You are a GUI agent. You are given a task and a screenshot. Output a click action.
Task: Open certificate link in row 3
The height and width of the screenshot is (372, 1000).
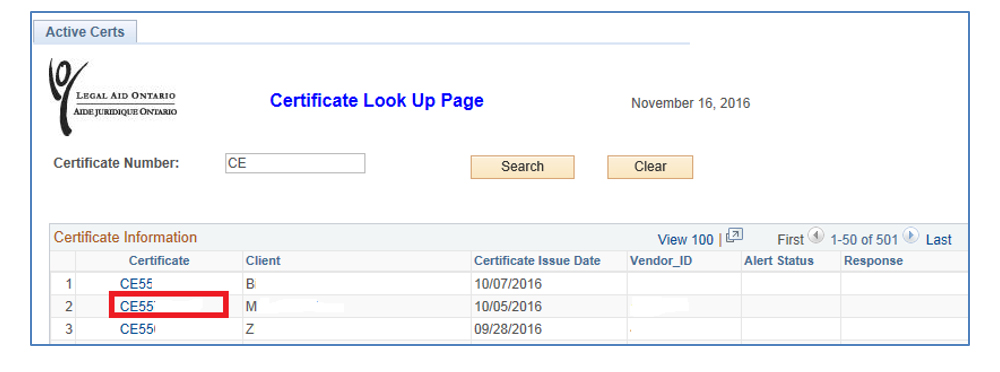click(138, 329)
